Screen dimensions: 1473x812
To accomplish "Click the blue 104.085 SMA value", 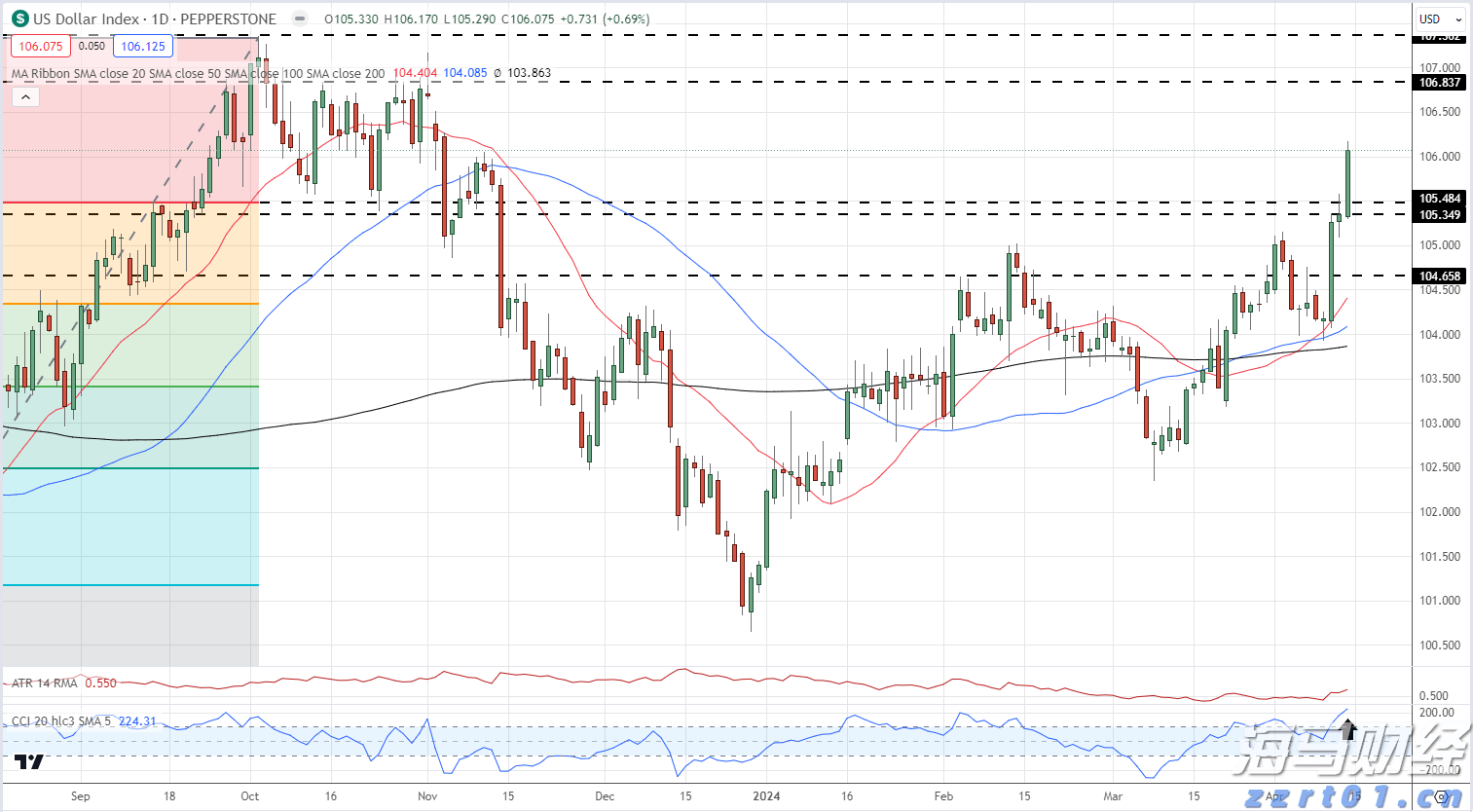I will [465, 73].
